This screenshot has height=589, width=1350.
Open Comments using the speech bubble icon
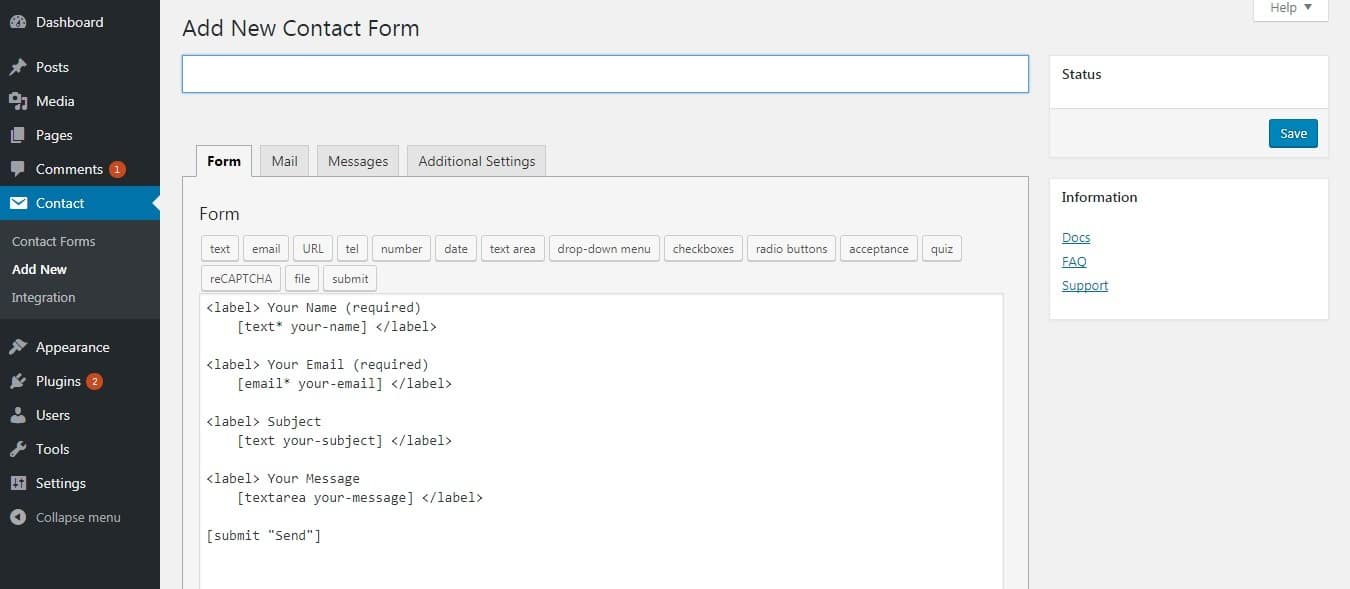click(x=18, y=168)
